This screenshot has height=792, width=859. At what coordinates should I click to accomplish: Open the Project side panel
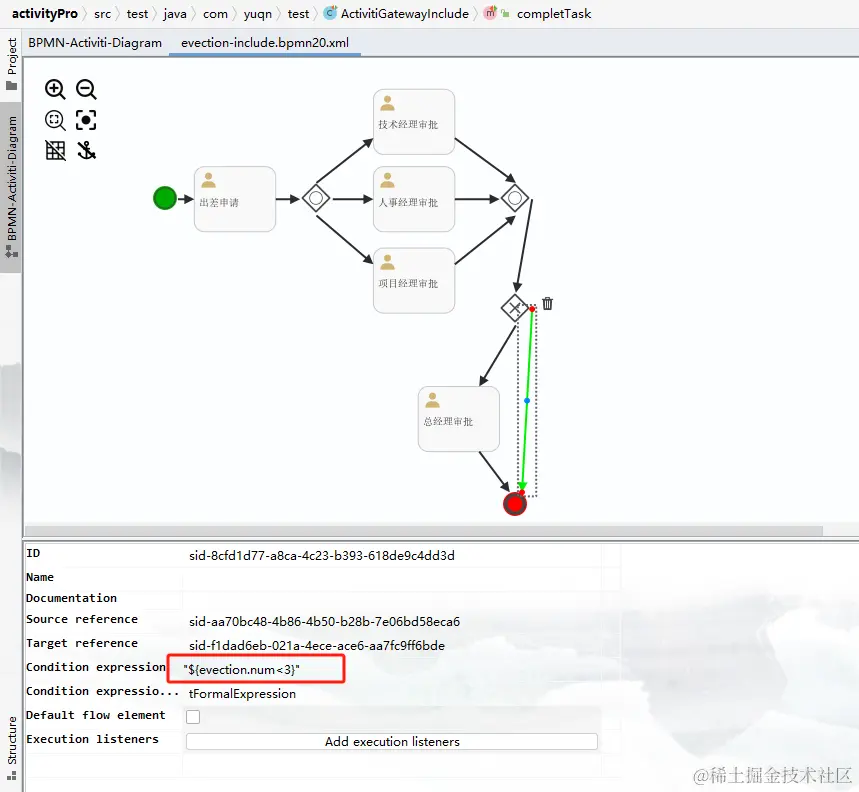coord(11,64)
